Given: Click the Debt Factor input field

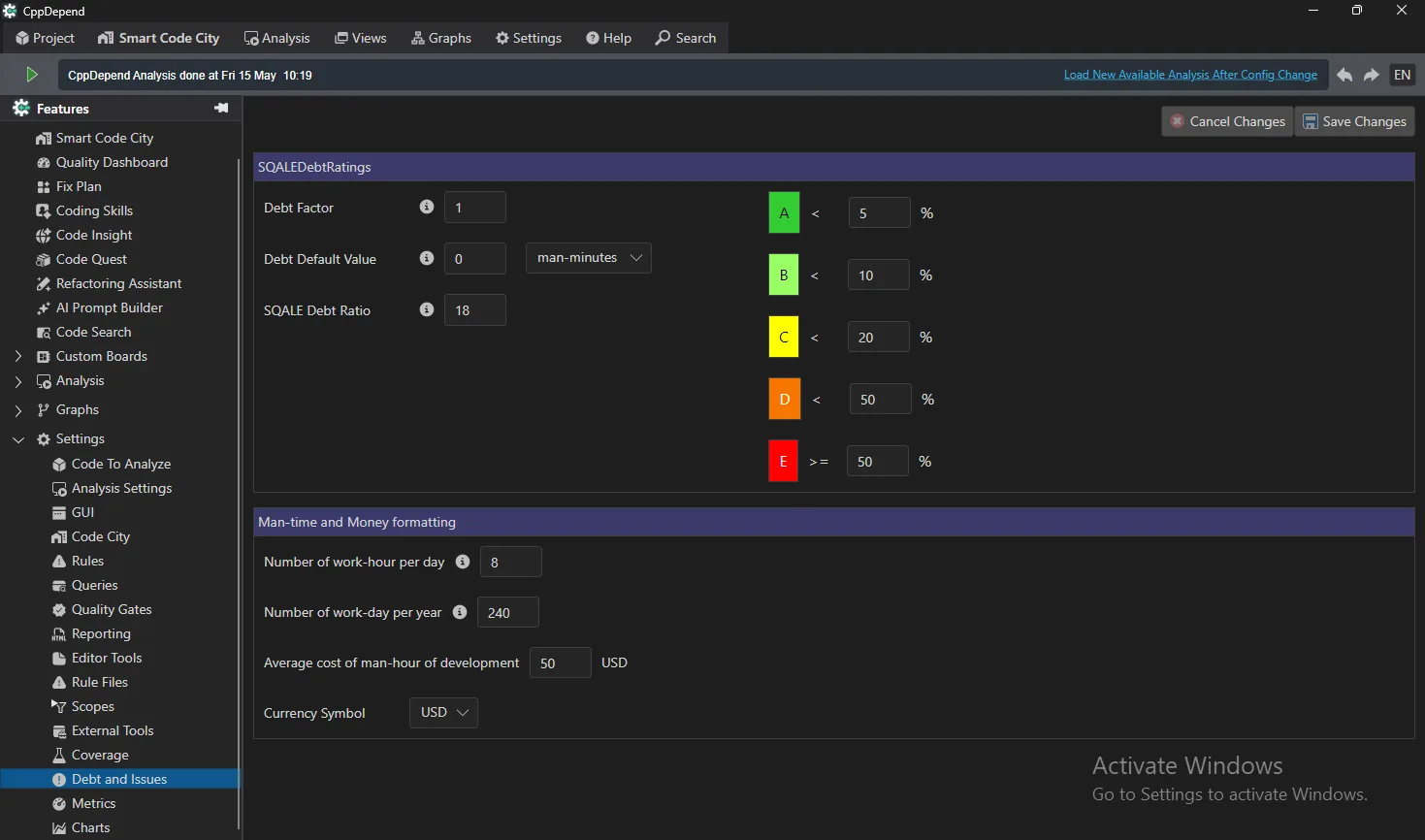Looking at the screenshot, I should pos(475,208).
